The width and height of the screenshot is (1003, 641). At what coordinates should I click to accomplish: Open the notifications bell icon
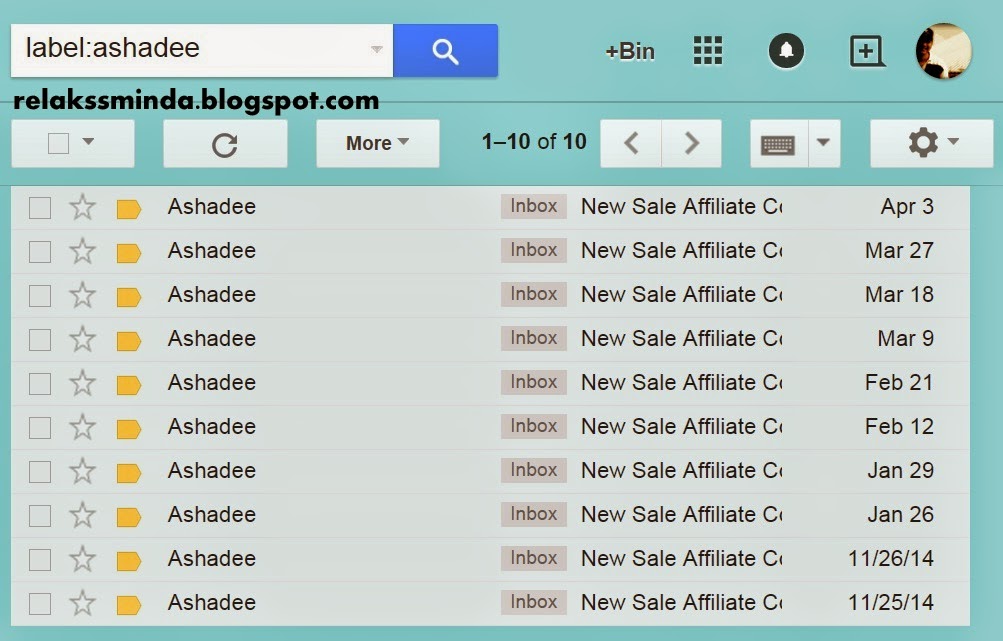pos(786,51)
